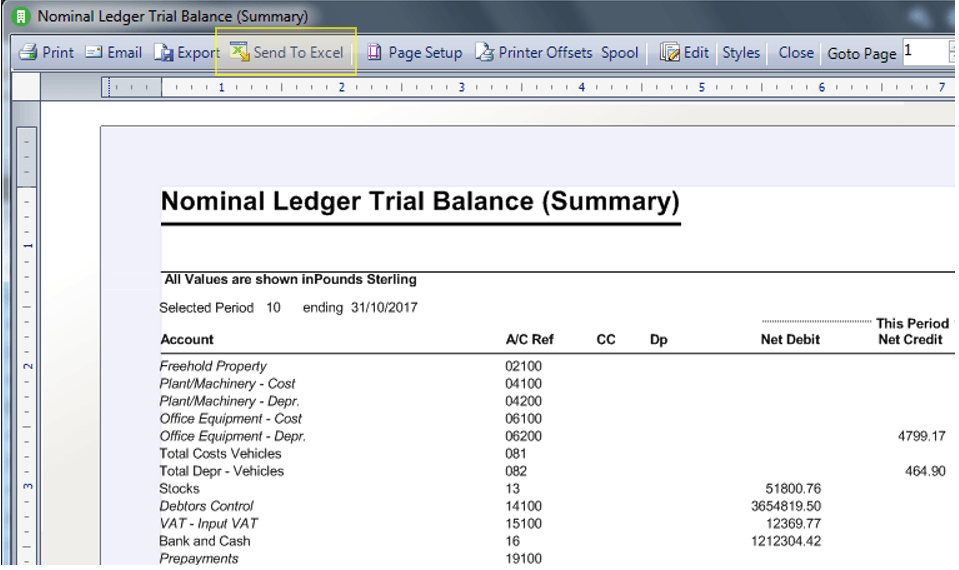Click net debit value 1212304.42
The image size is (959, 570).
pyautogui.click(x=786, y=541)
